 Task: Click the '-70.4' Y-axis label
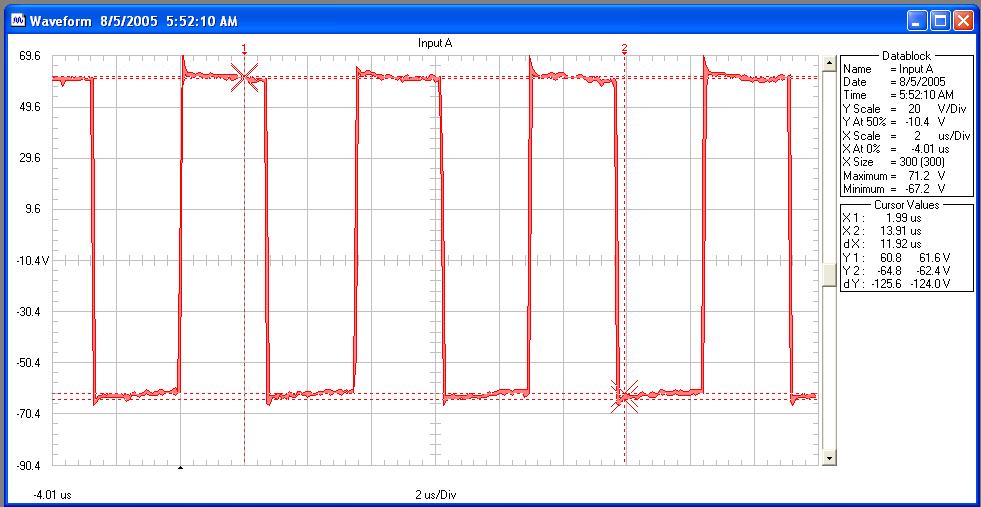coord(29,414)
